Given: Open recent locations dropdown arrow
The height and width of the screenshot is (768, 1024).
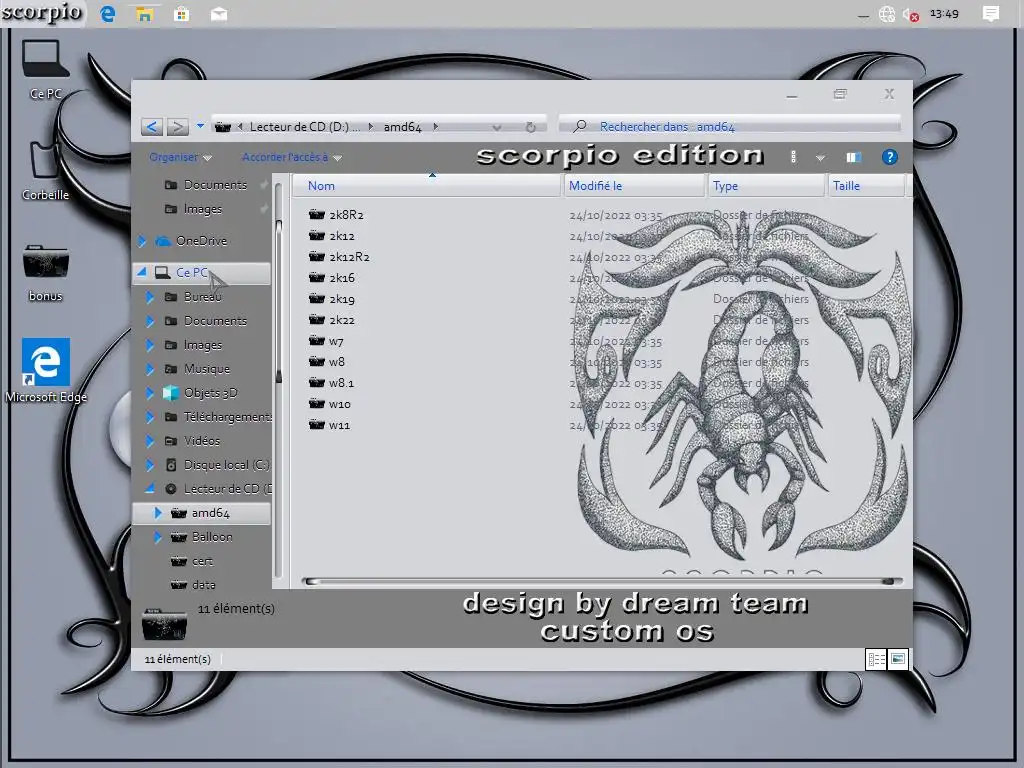Looking at the screenshot, I should (200, 126).
